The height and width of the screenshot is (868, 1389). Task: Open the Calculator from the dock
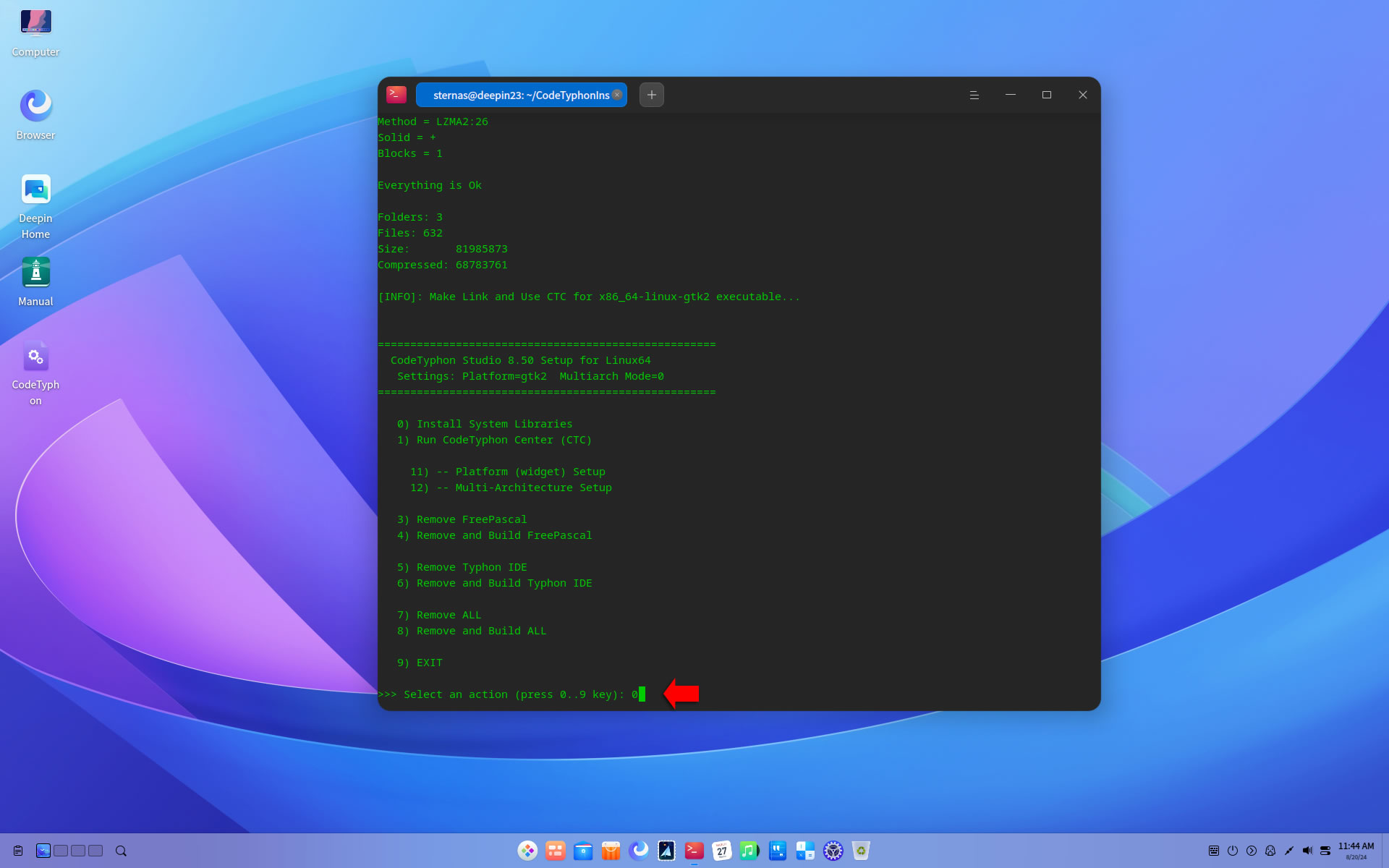click(805, 851)
